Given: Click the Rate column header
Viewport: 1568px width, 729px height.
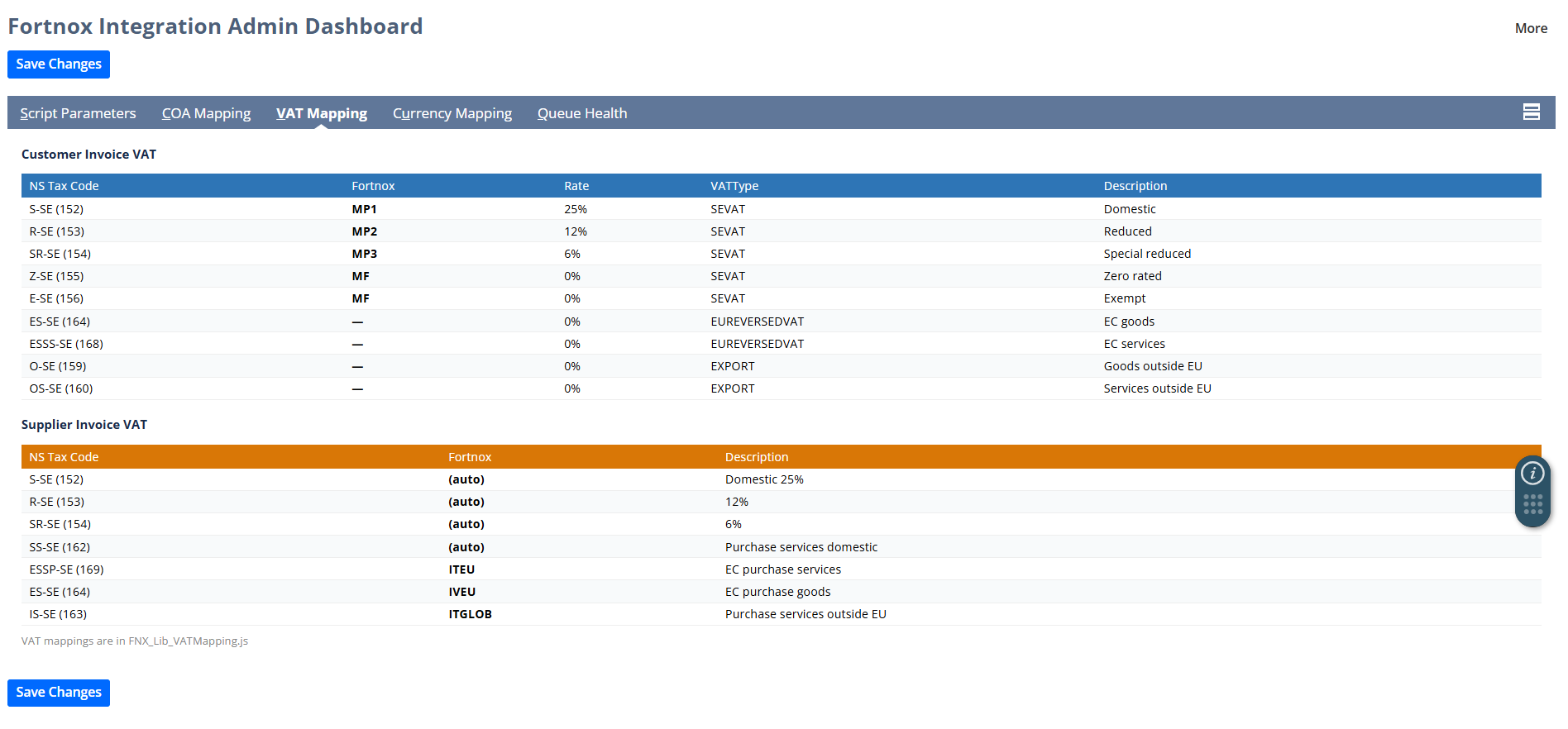Looking at the screenshot, I should point(576,186).
